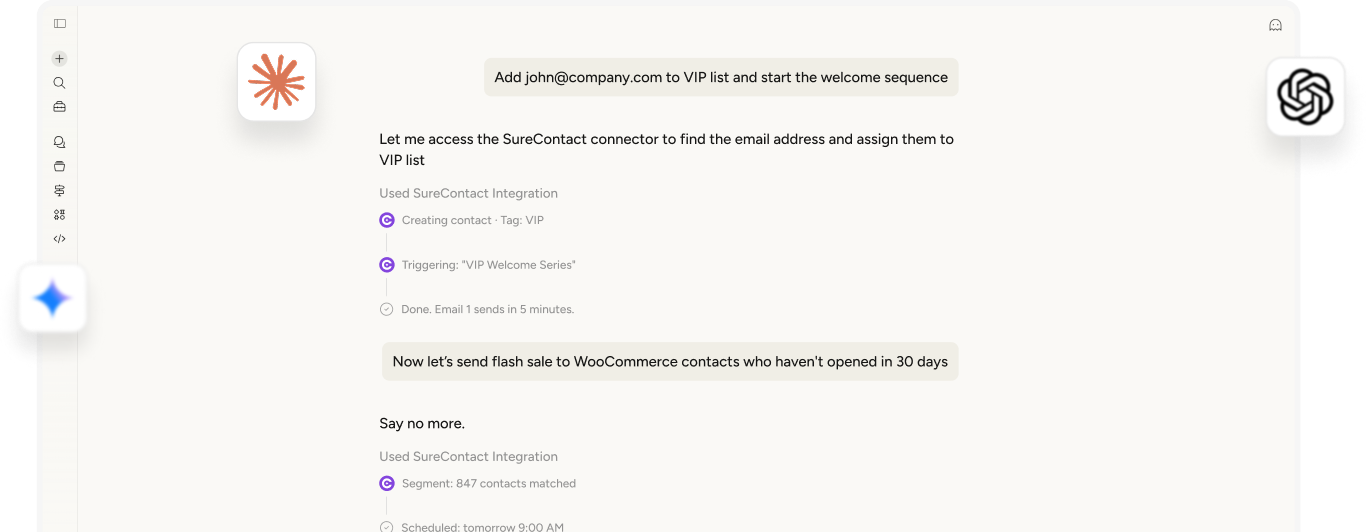Image resolution: width=1366 pixels, height=532 pixels.
Task: Select the "VIP Welcome Series" trigger step
Action: [x=488, y=265]
